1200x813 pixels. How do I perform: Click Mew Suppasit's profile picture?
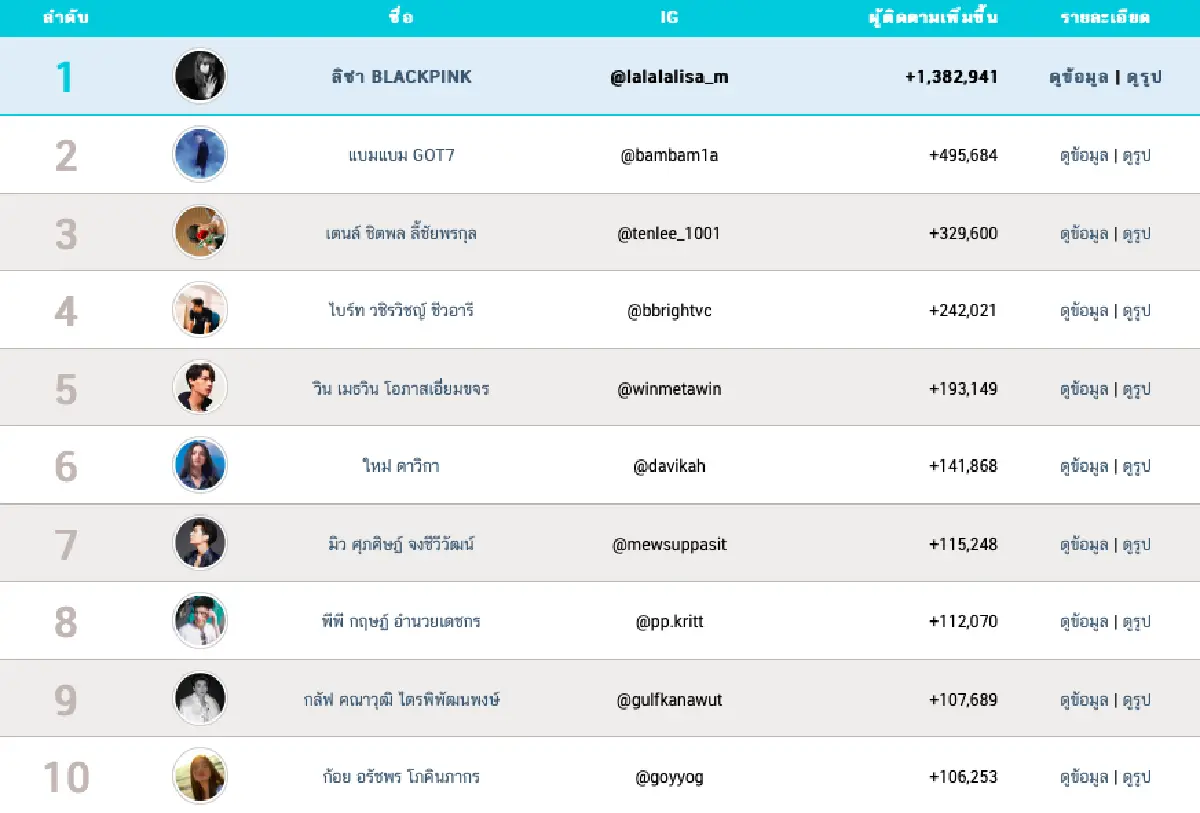[200, 543]
